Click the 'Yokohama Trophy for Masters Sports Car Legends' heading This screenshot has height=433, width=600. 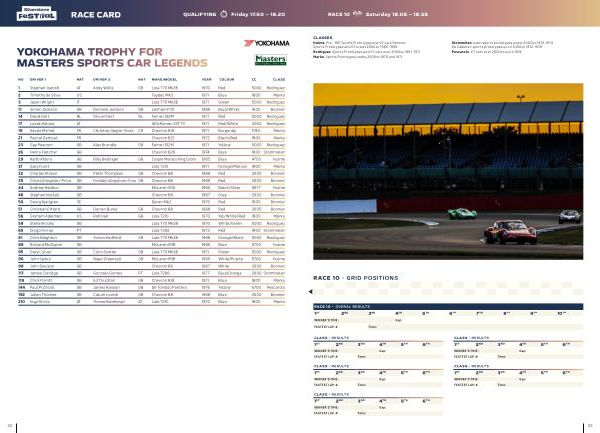coord(112,57)
